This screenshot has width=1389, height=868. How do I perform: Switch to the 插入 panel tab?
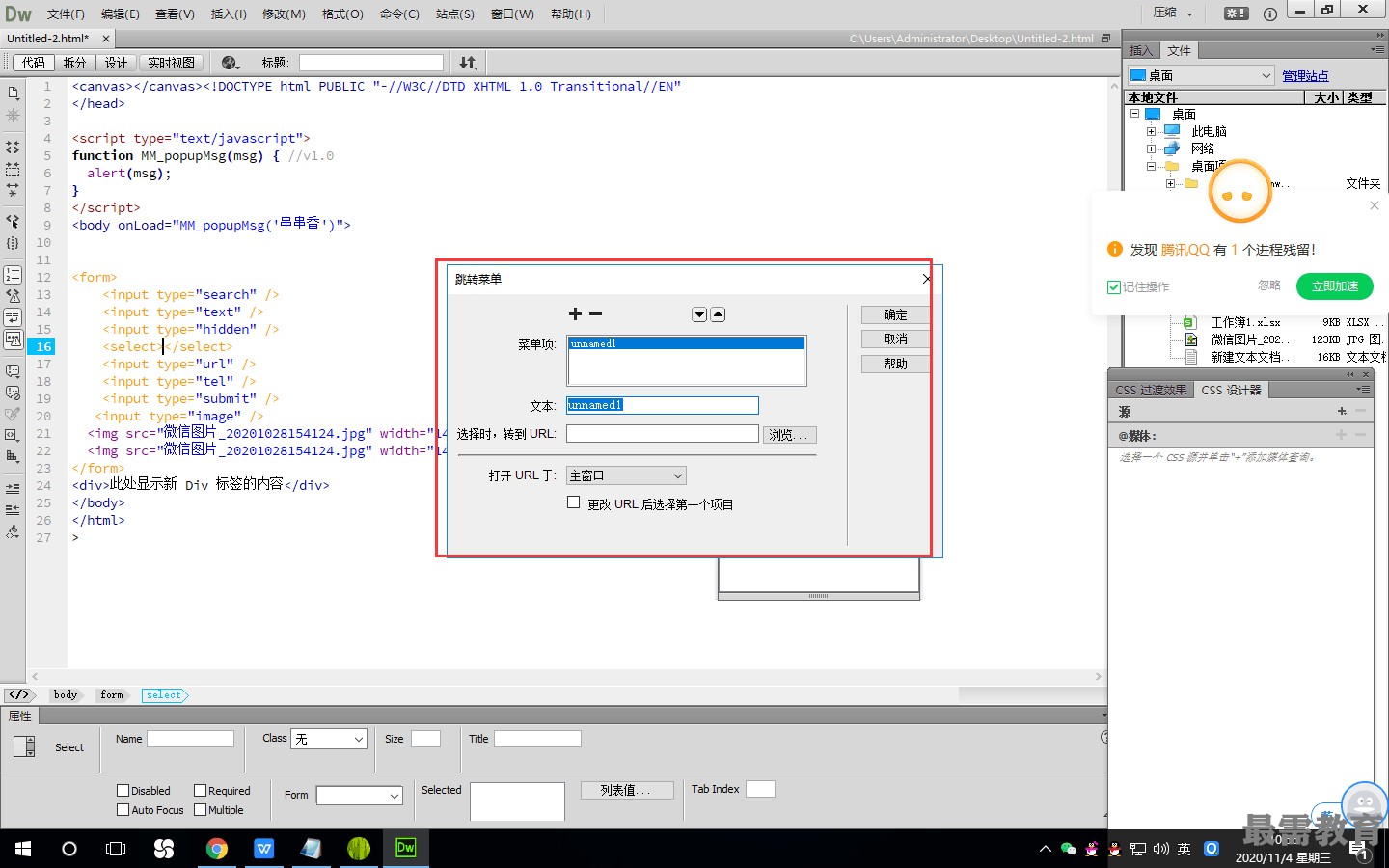1141,50
